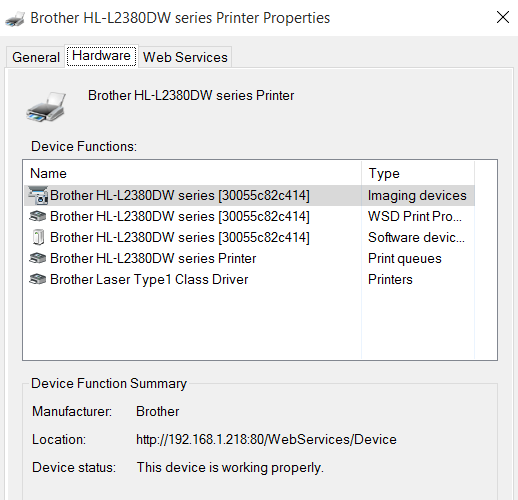518x500 pixels.
Task: Select the WSD Print Pro... row's device name
Action: [180, 216]
